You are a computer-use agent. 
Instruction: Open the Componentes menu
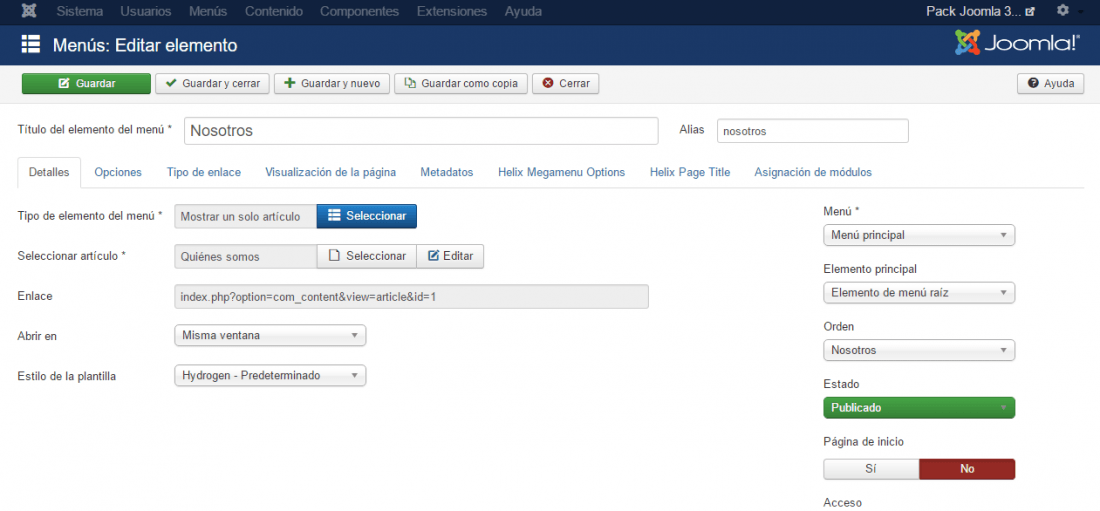[359, 11]
